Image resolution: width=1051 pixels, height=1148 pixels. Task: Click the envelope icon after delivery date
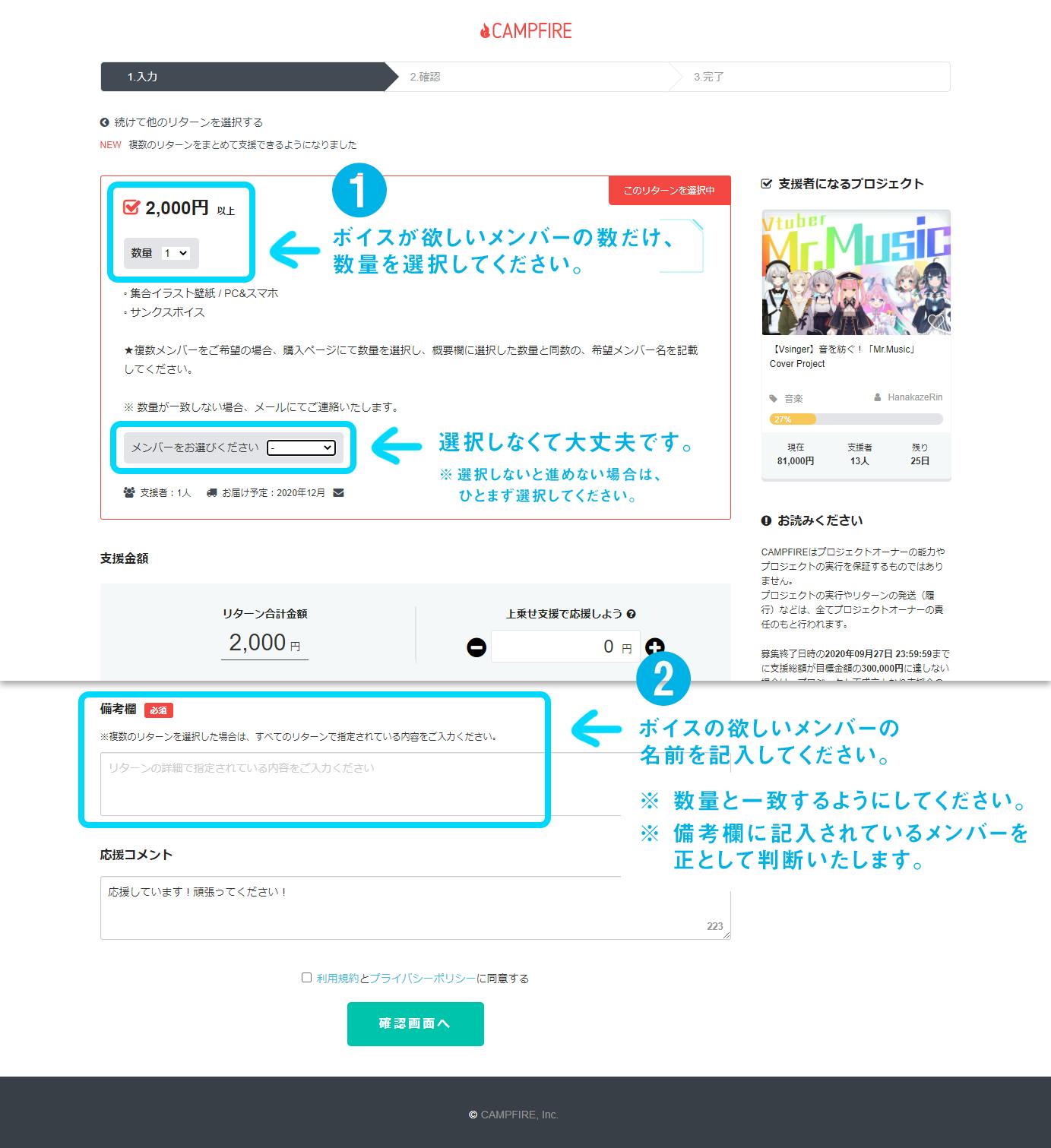point(339,492)
